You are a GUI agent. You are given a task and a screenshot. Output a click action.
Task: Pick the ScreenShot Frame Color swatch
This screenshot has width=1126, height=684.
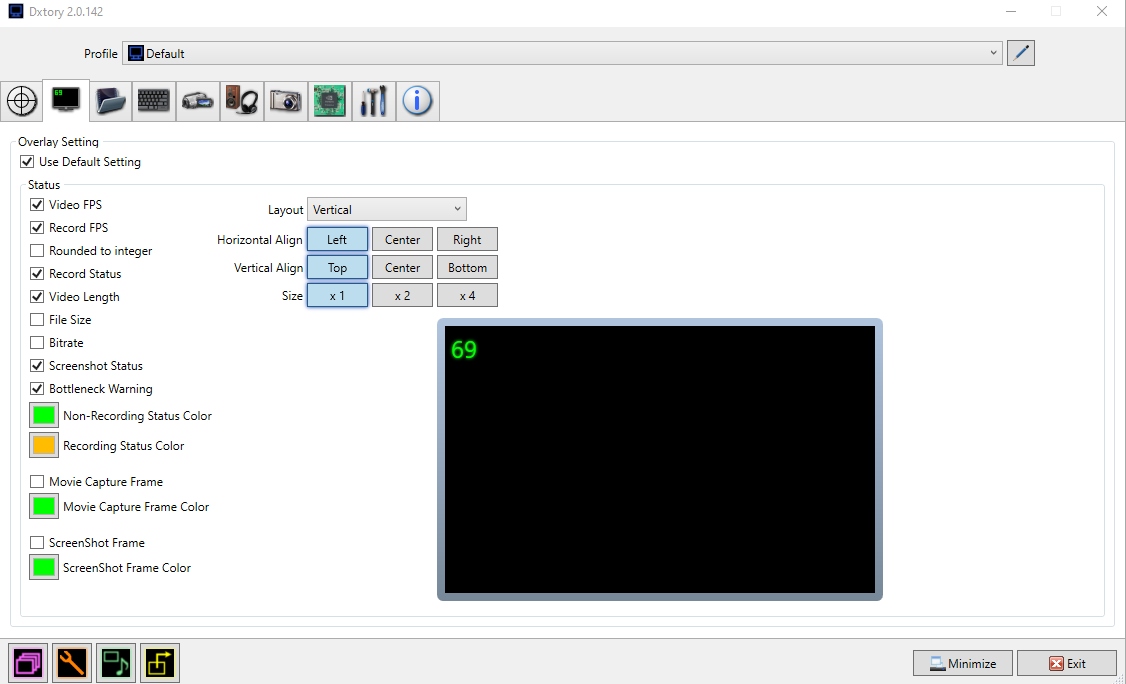click(44, 568)
